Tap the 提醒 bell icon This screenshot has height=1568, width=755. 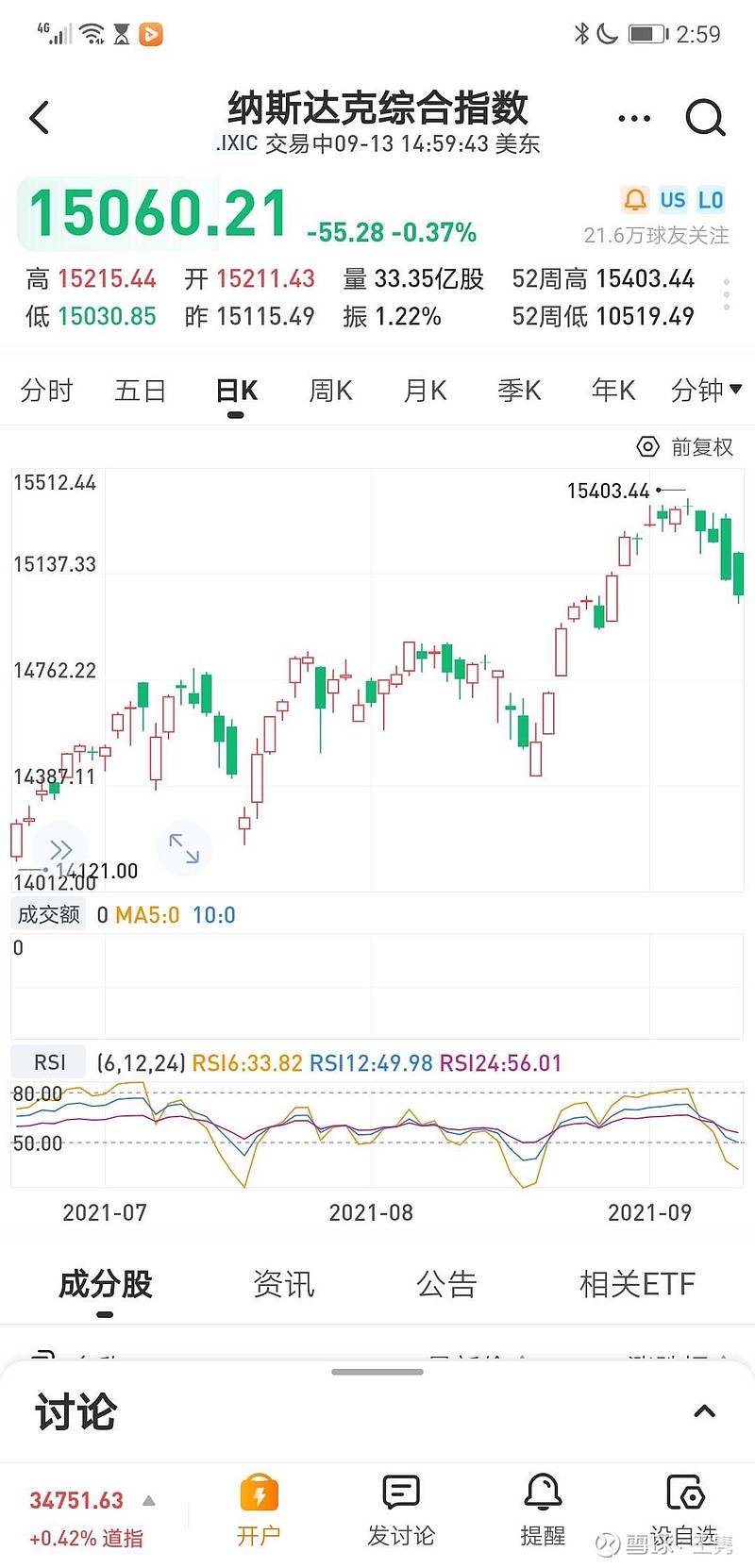coord(543,1493)
